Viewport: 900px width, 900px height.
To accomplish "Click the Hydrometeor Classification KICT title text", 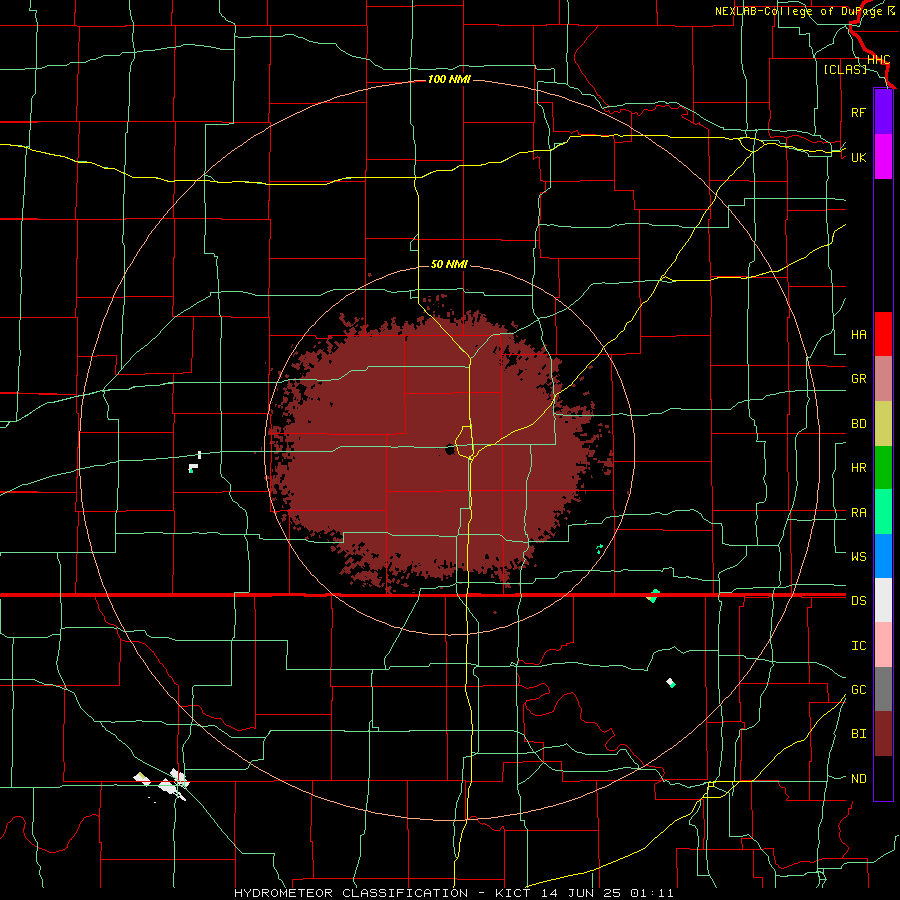I will click(x=453, y=893).
